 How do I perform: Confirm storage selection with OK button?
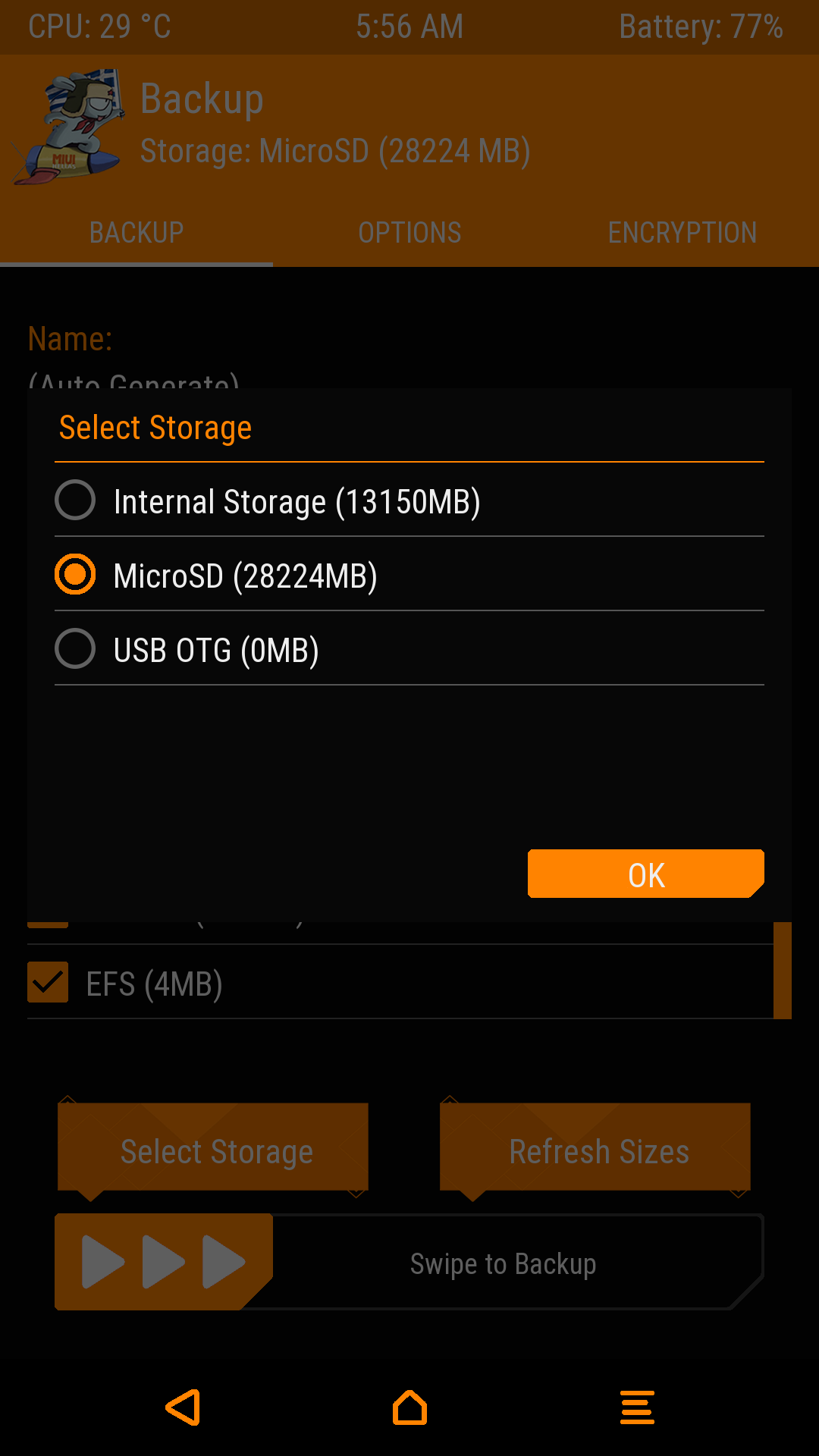pyautogui.click(x=645, y=874)
